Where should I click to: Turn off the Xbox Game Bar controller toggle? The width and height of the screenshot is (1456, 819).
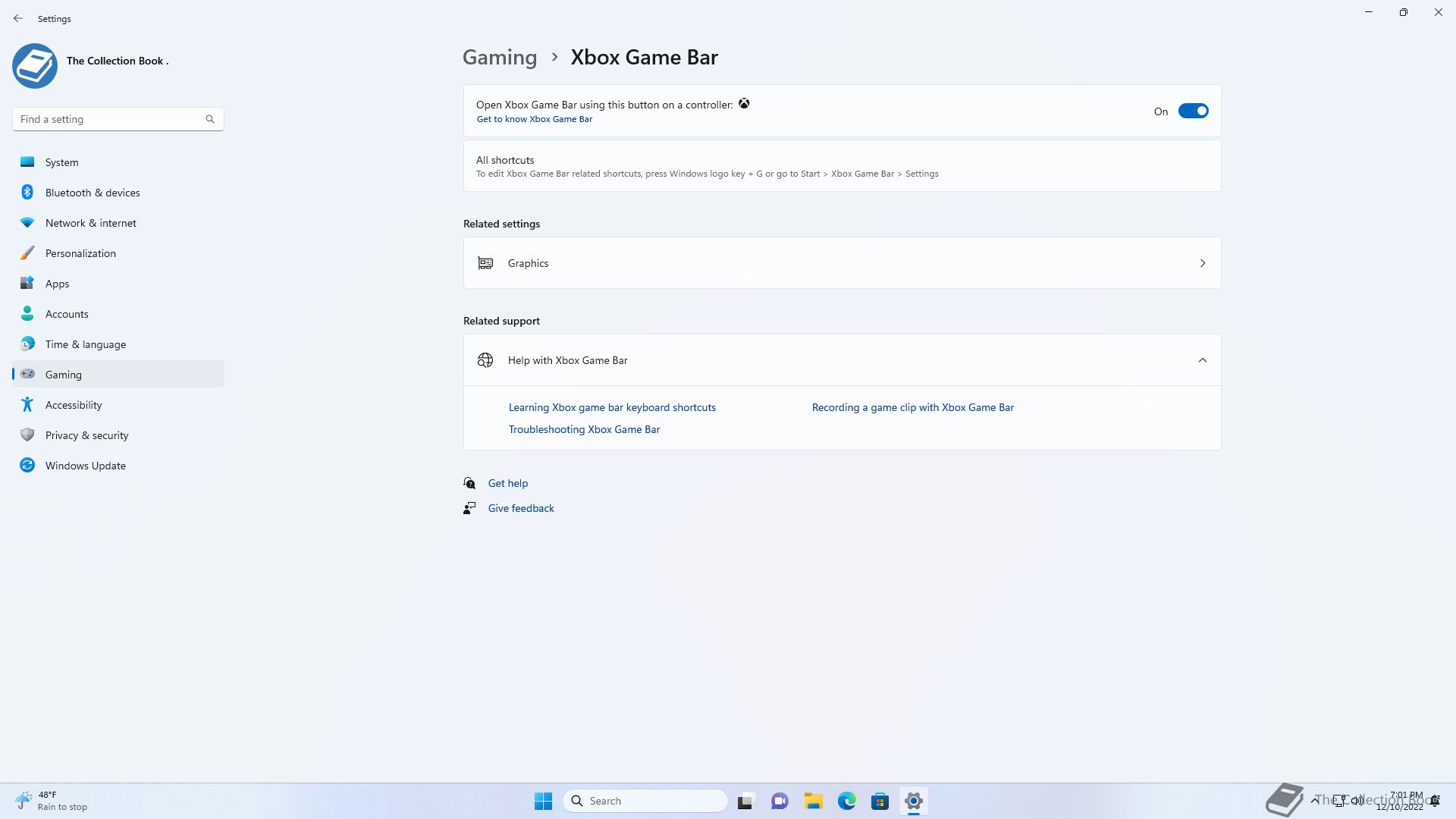tap(1193, 111)
